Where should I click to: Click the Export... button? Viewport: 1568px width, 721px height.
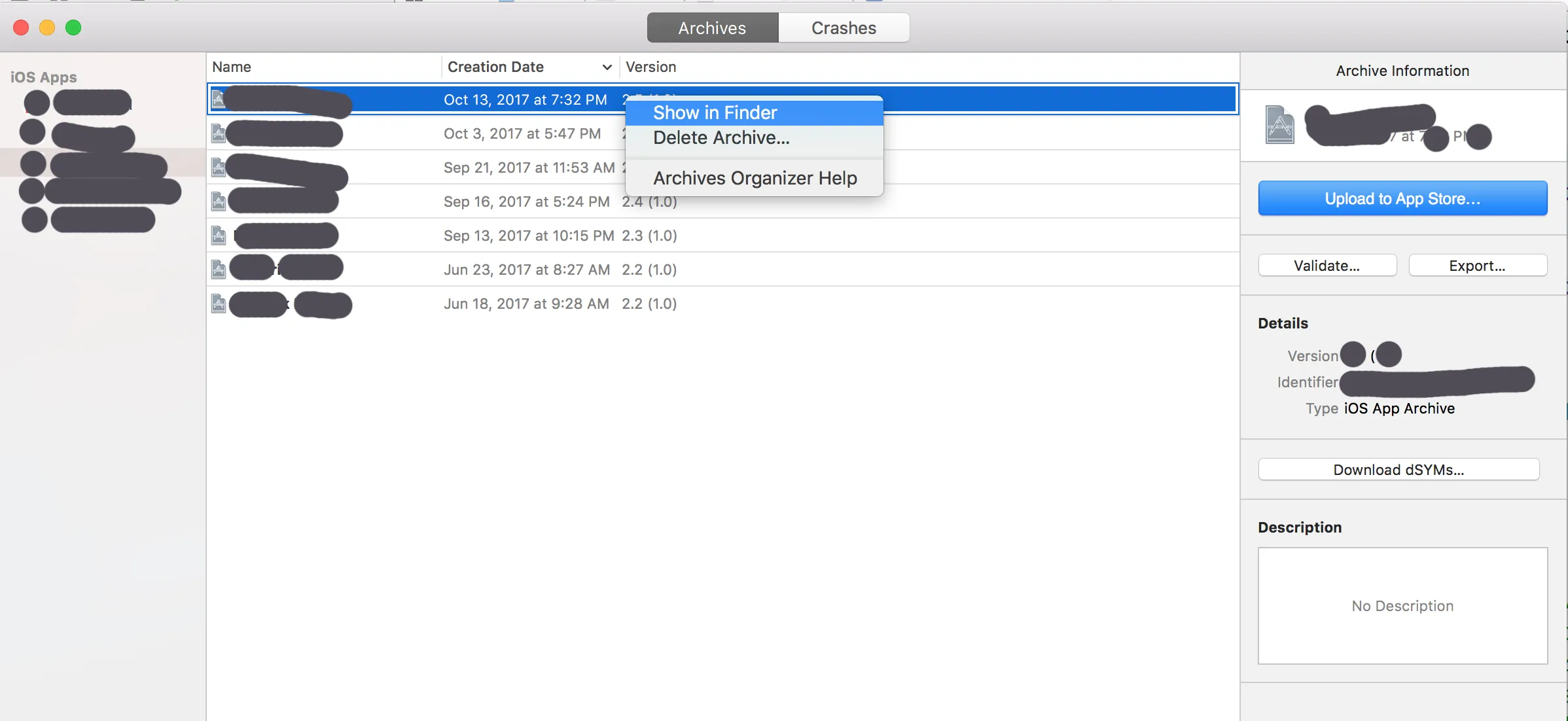click(1477, 266)
